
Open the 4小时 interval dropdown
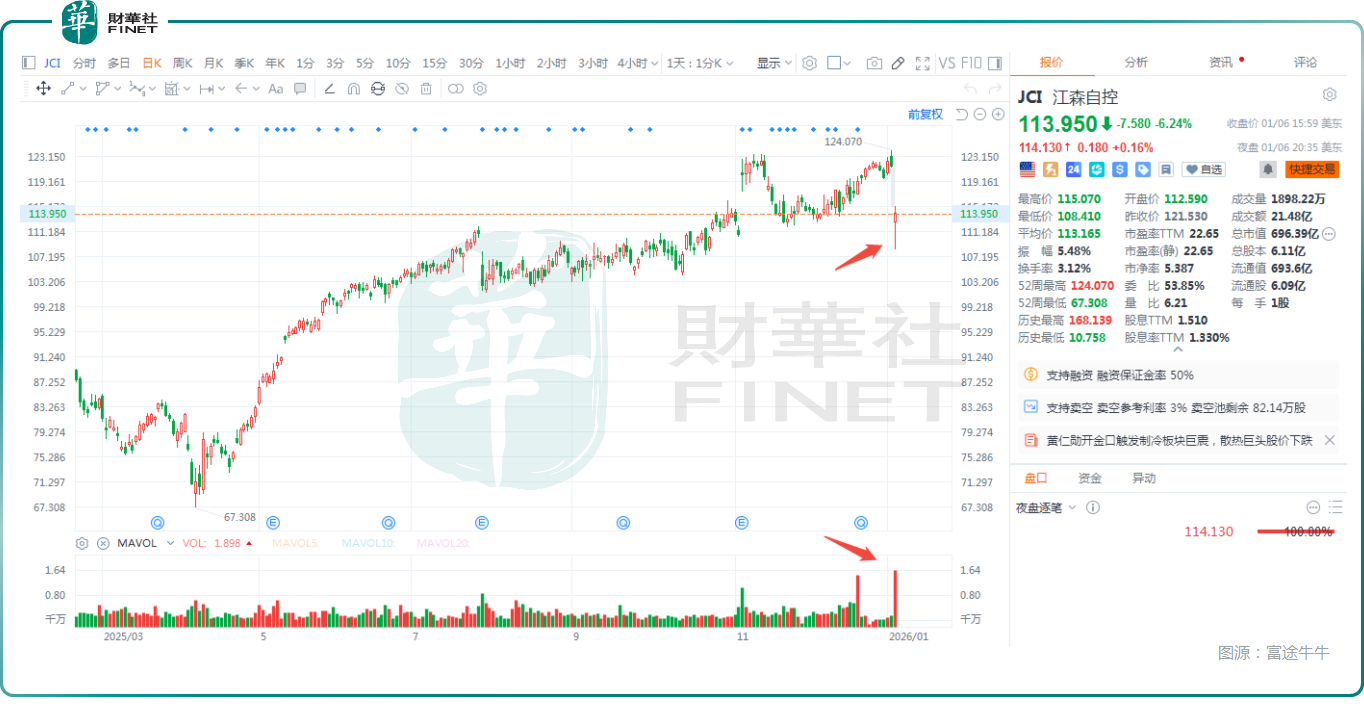click(637, 63)
